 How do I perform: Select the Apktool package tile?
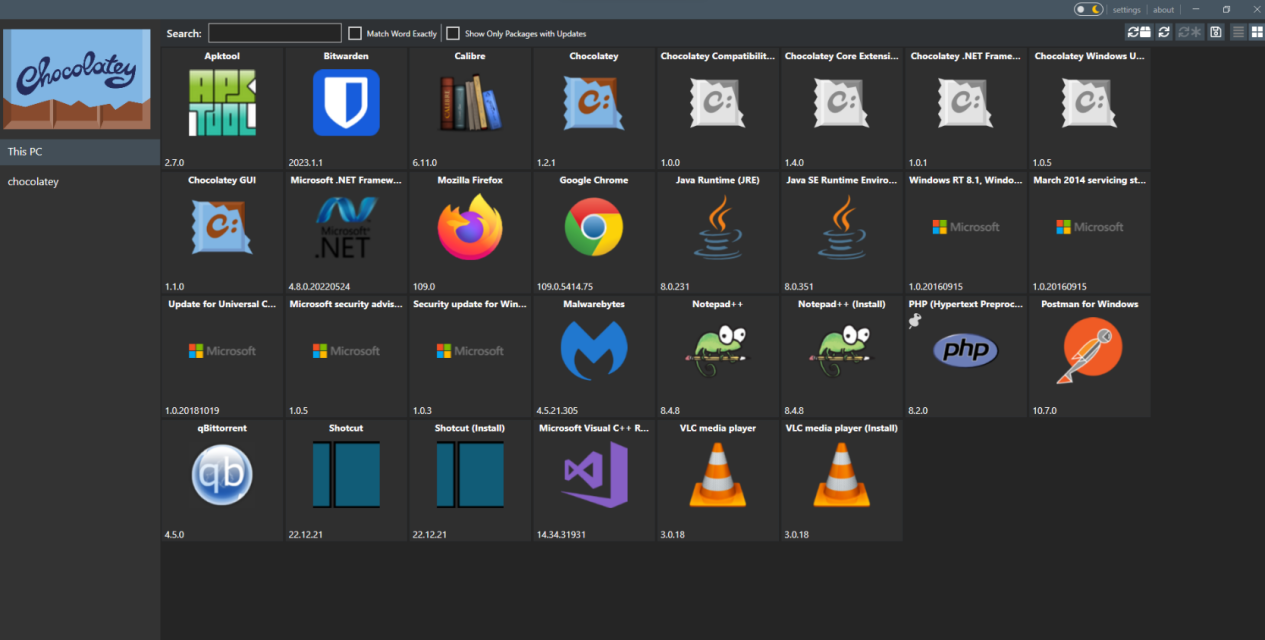coord(222,108)
